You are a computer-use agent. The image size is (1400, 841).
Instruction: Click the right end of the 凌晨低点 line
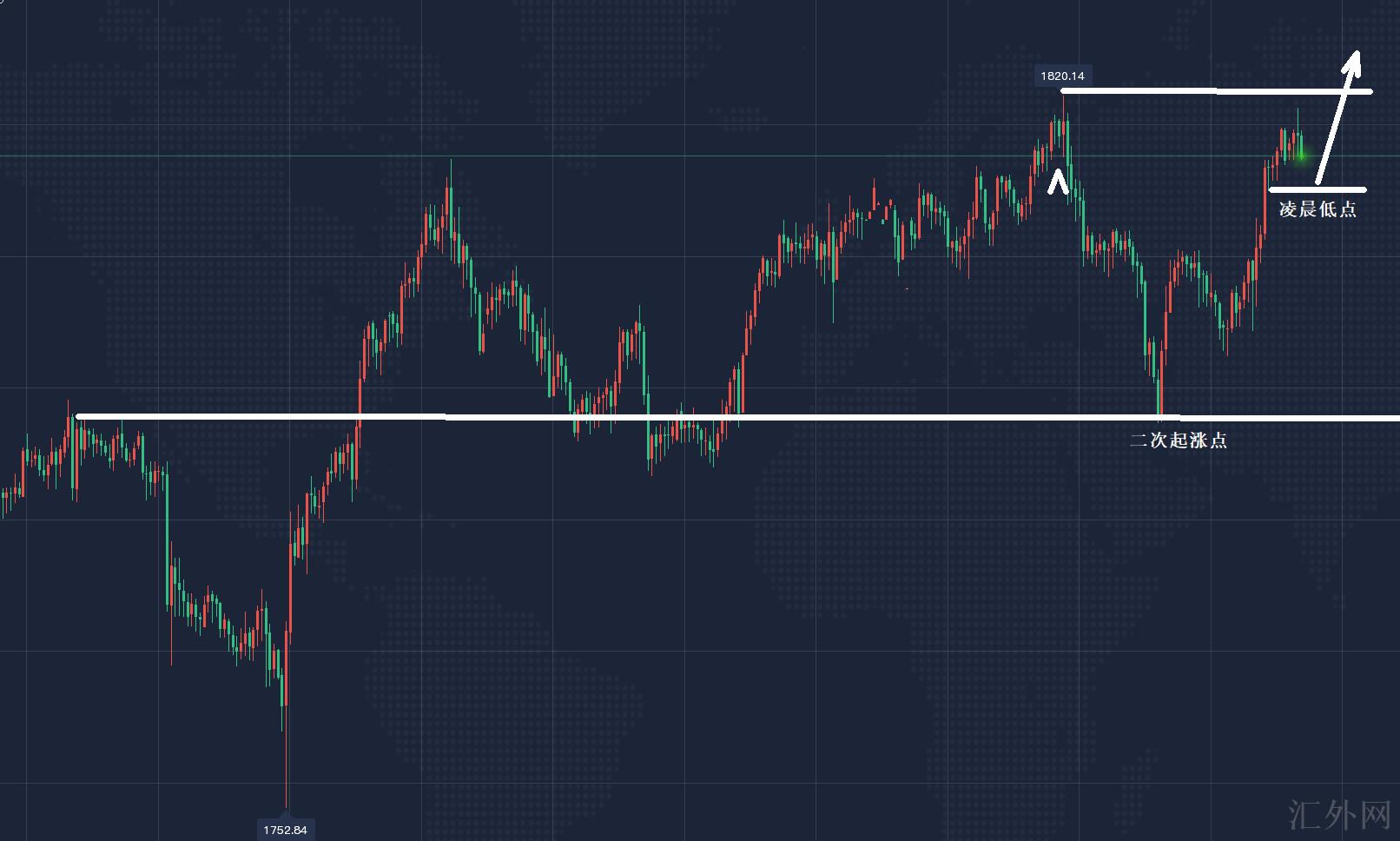1364,189
